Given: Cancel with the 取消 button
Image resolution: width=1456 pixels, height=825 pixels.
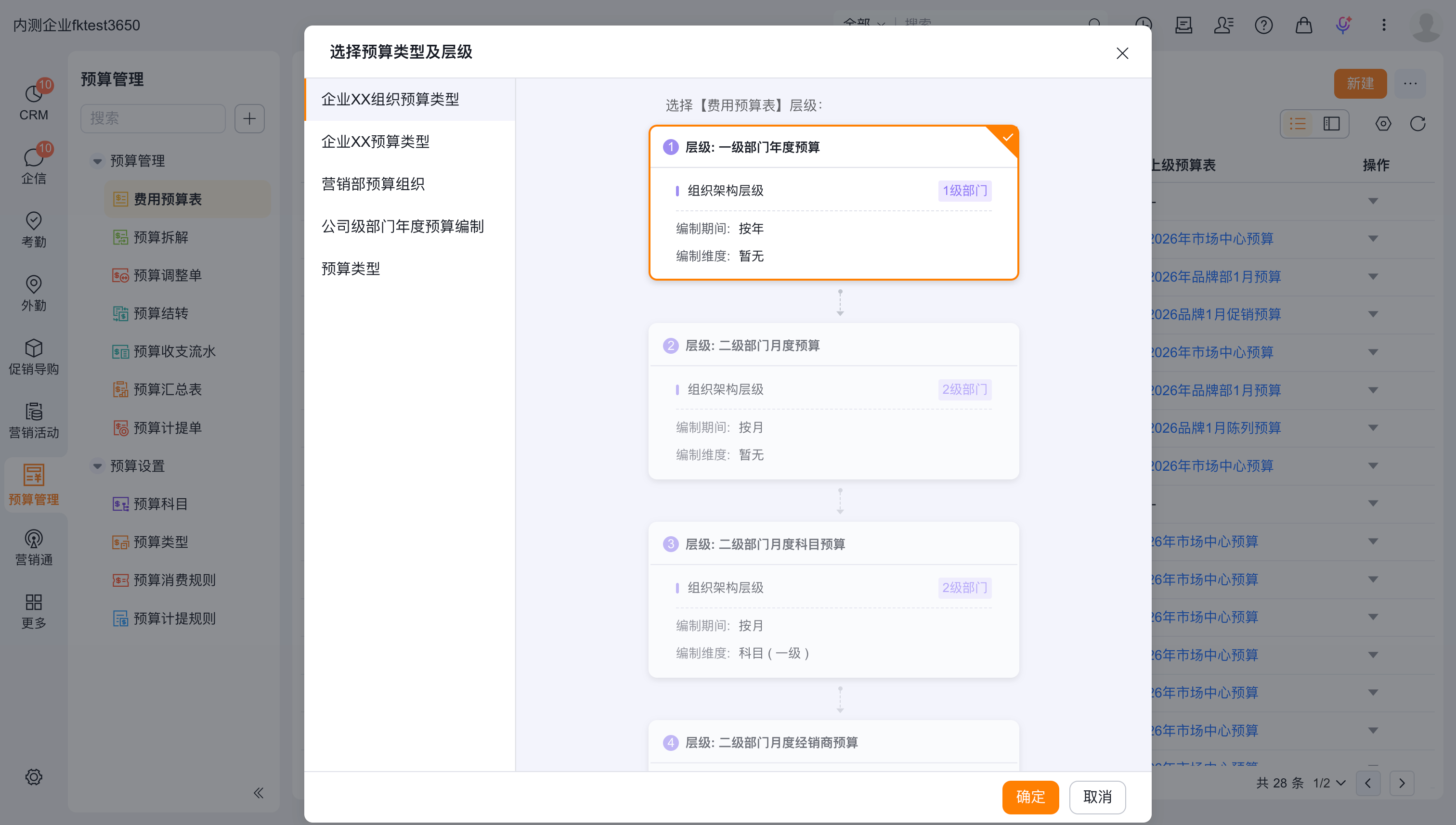Looking at the screenshot, I should pyautogui.click(x=1097, y=797).
